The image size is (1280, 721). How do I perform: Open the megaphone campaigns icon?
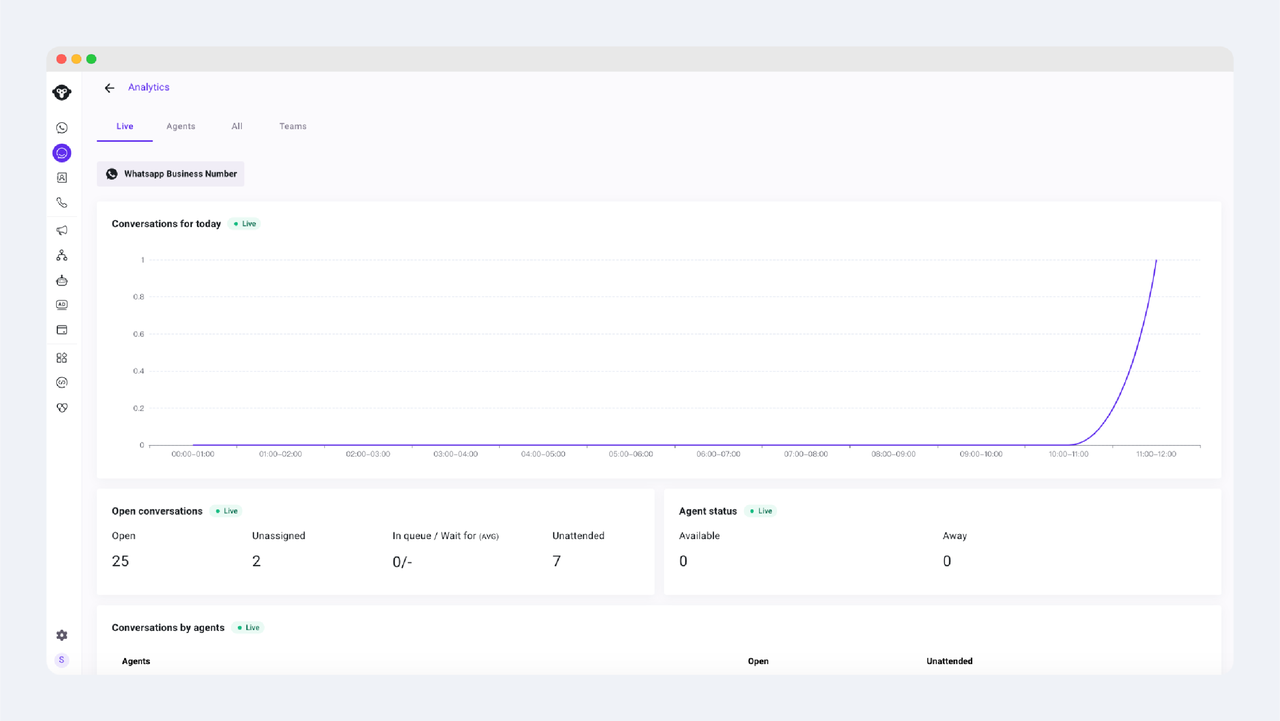(62, 231)
